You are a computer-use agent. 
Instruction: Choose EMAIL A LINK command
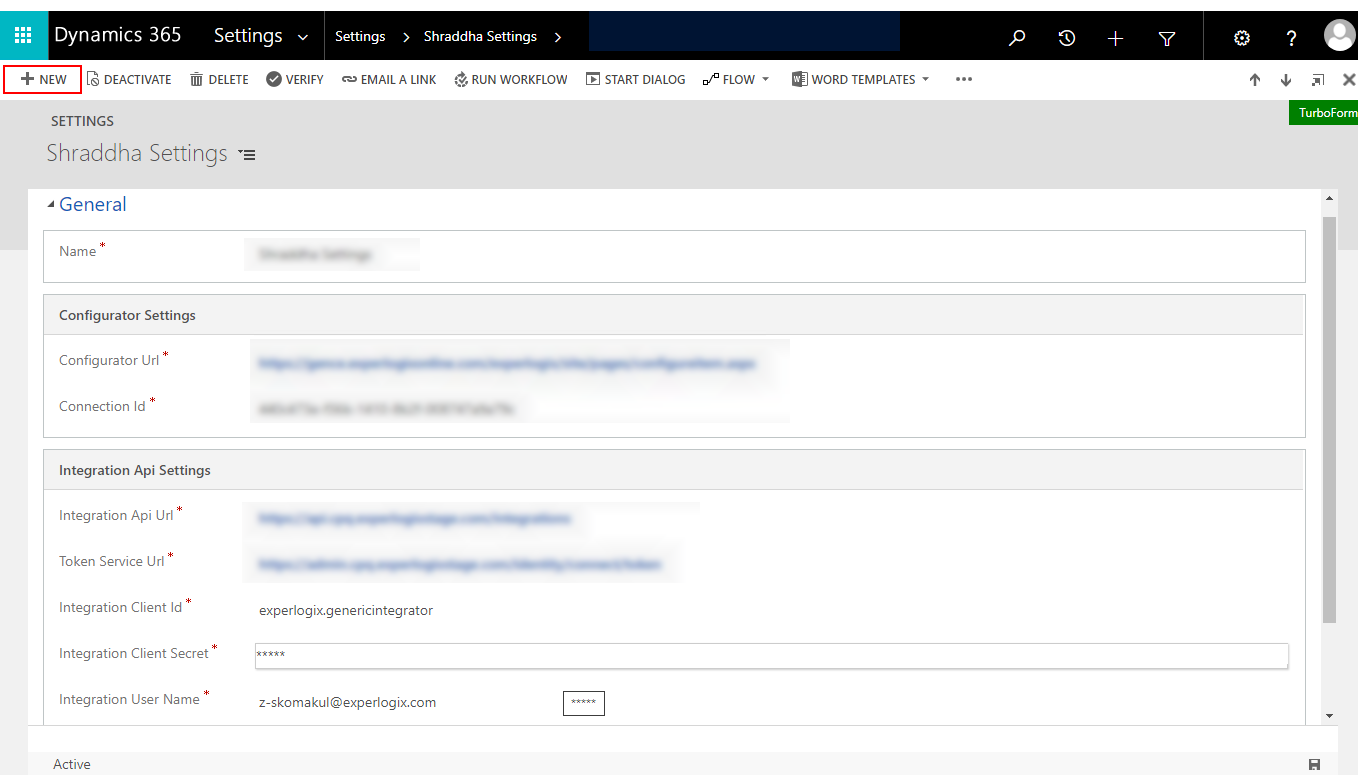pyautogui.click(x=389, y=79)
